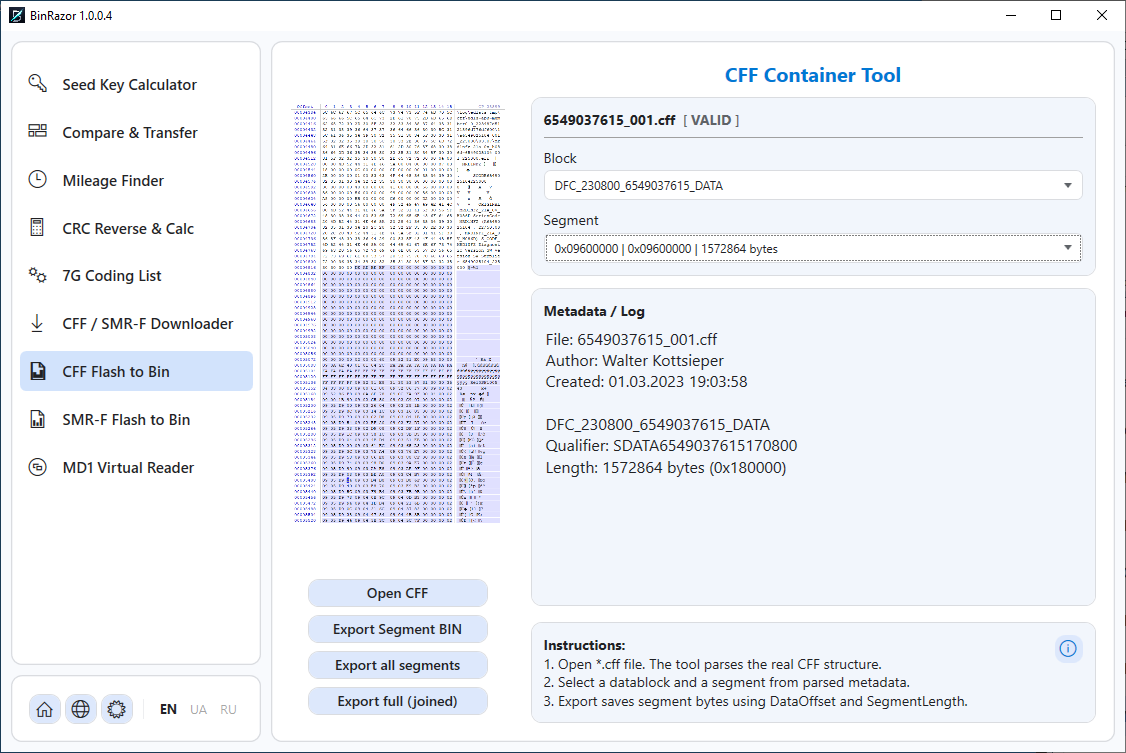Click the BinRazor app logo in title bar
Image resolution: width=1126 pixels, height=753 pixels.
[x=17, y=15]
